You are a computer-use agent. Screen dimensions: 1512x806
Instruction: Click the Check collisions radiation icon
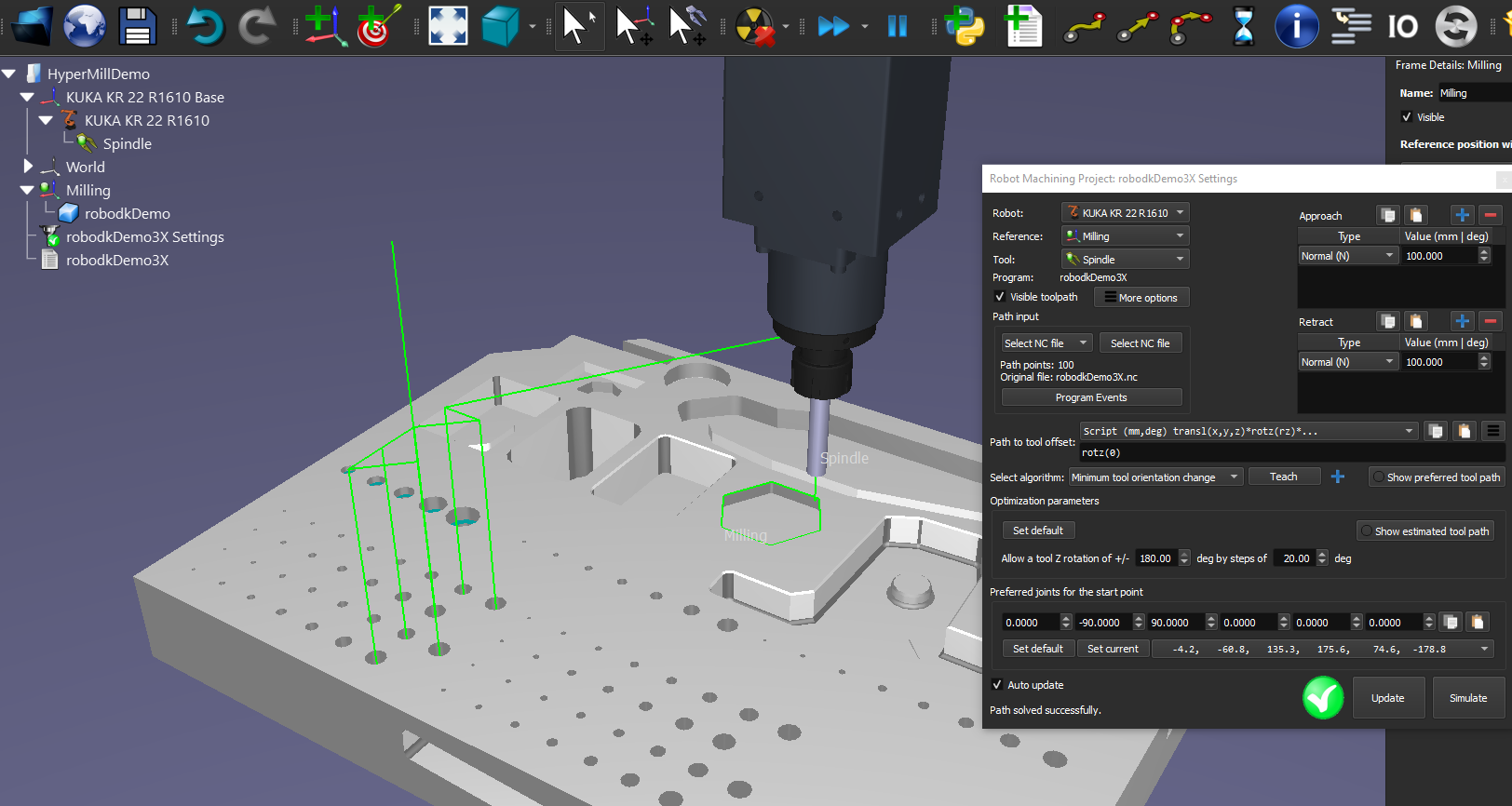click(754, 26)
